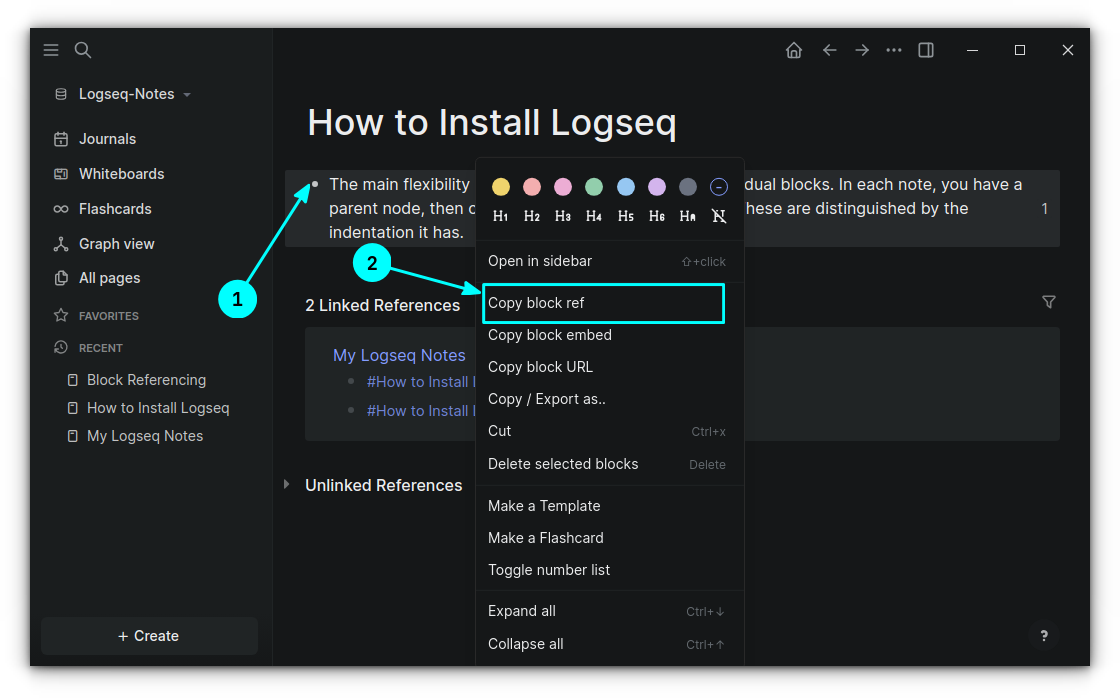Open the three-dot more options menu
Viewport: 1120px width, 698px height.
(893, 49)
